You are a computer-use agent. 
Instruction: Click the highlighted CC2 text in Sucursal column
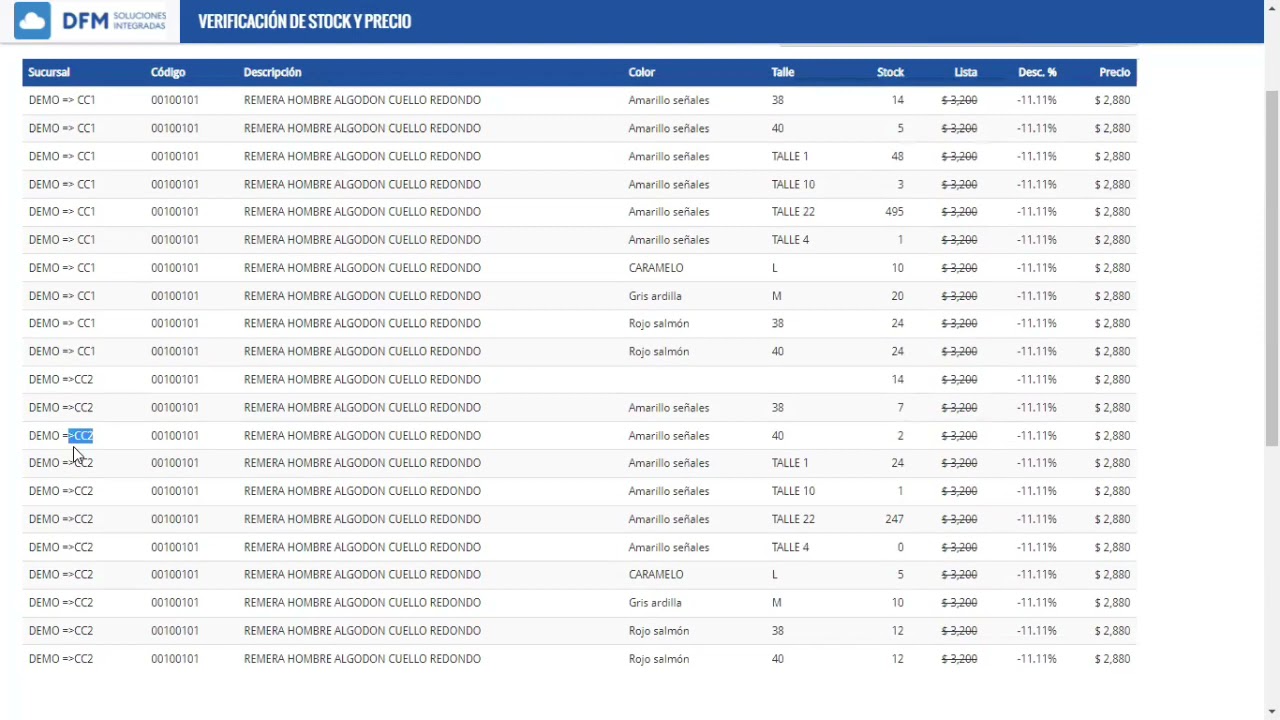tap(81, 435)
